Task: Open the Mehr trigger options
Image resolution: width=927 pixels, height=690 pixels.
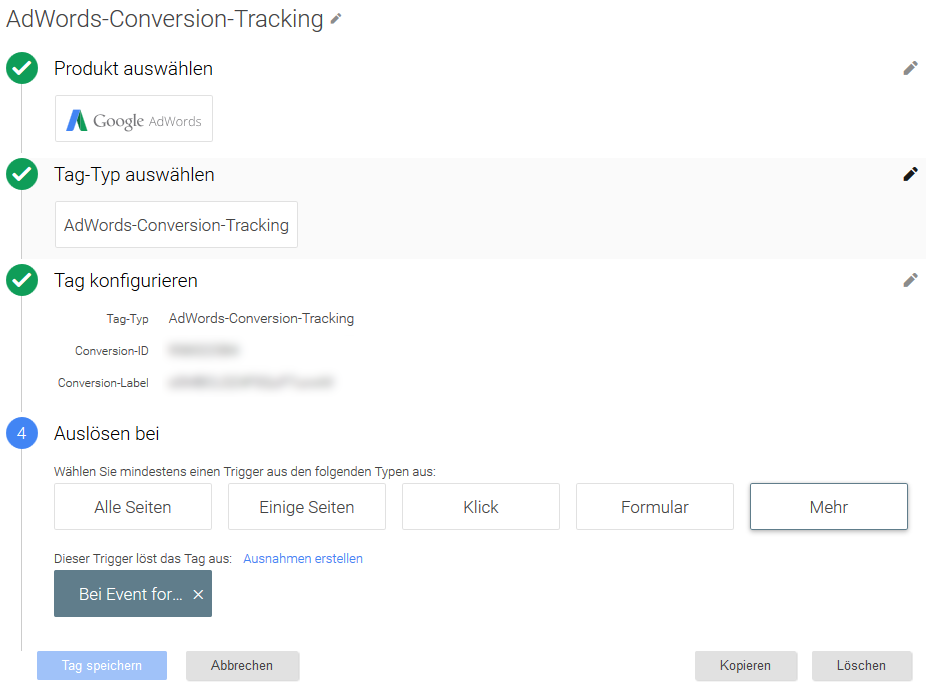Action: click(x=829, y=507)
